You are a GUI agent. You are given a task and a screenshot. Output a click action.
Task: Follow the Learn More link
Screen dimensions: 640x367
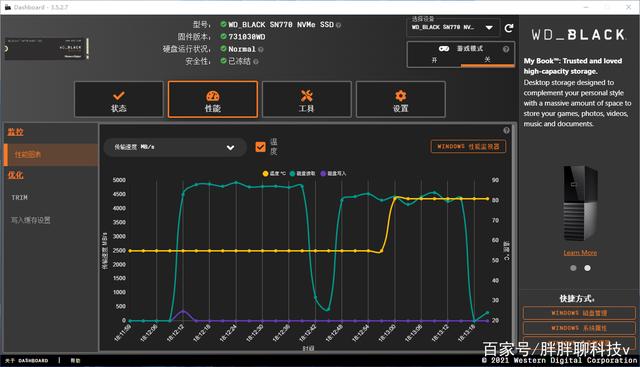tap(580, 253)
